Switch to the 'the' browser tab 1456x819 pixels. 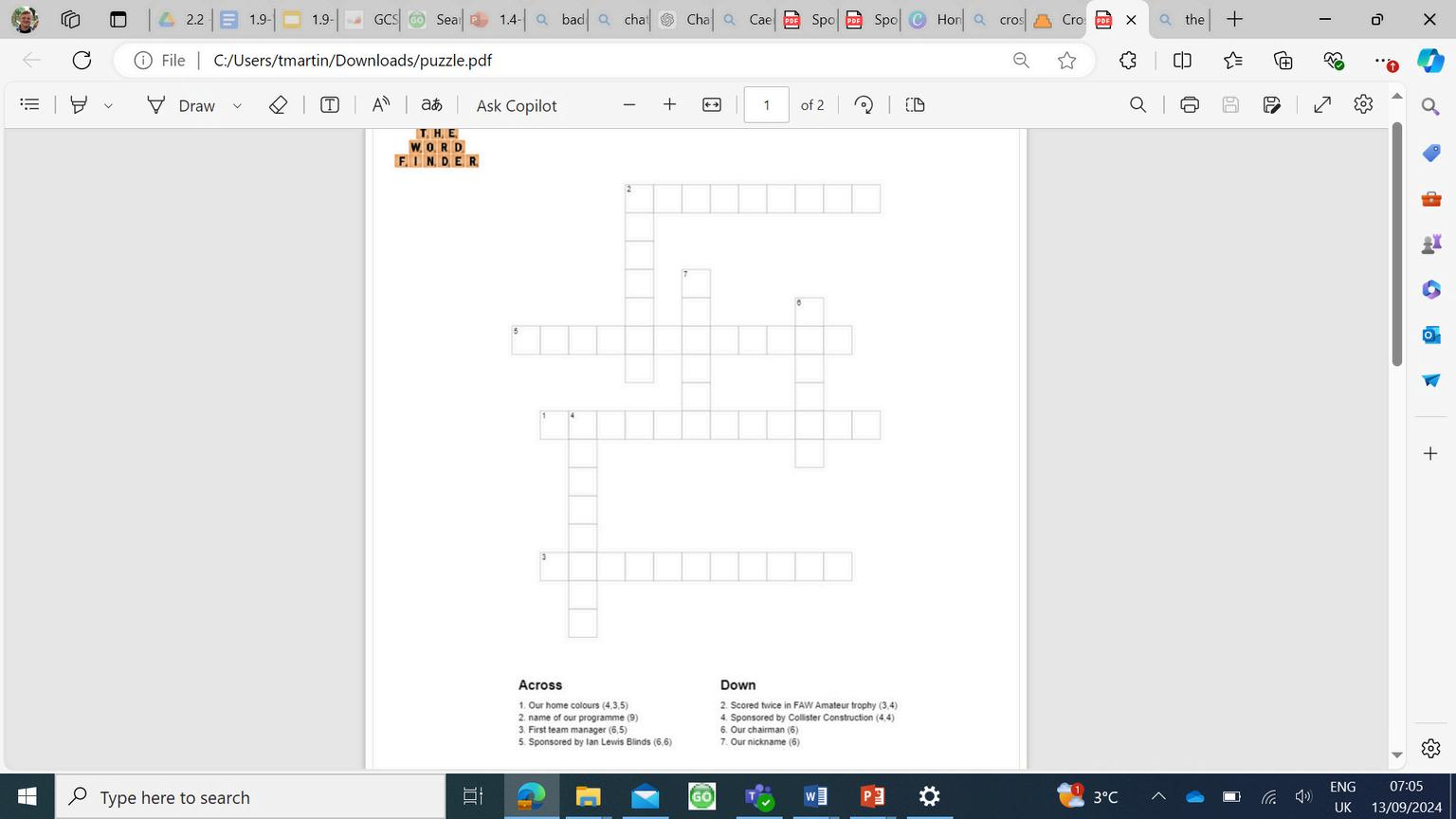click(1181, 19)
